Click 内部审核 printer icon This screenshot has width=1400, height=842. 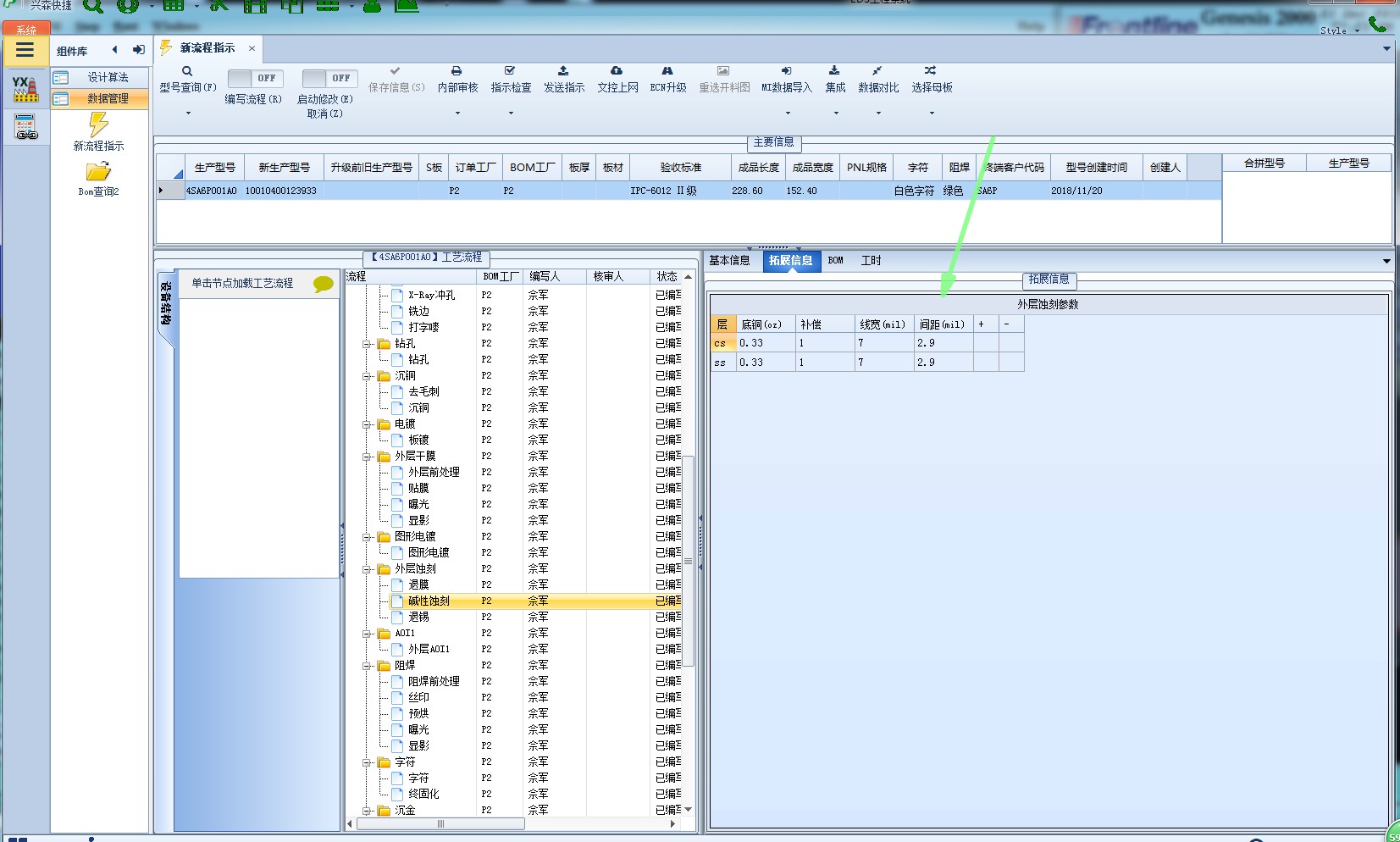point(457,71)
